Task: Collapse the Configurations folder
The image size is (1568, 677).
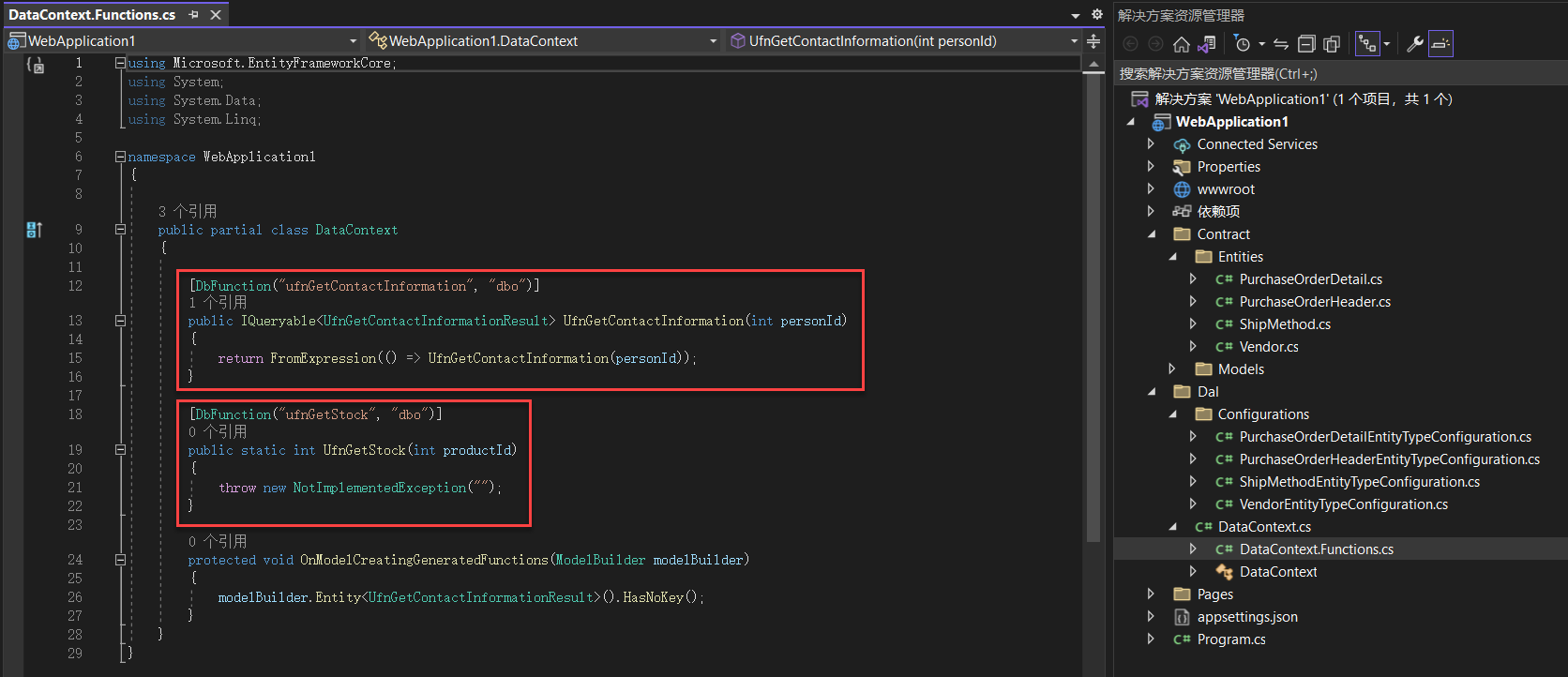Action: 1172,414
